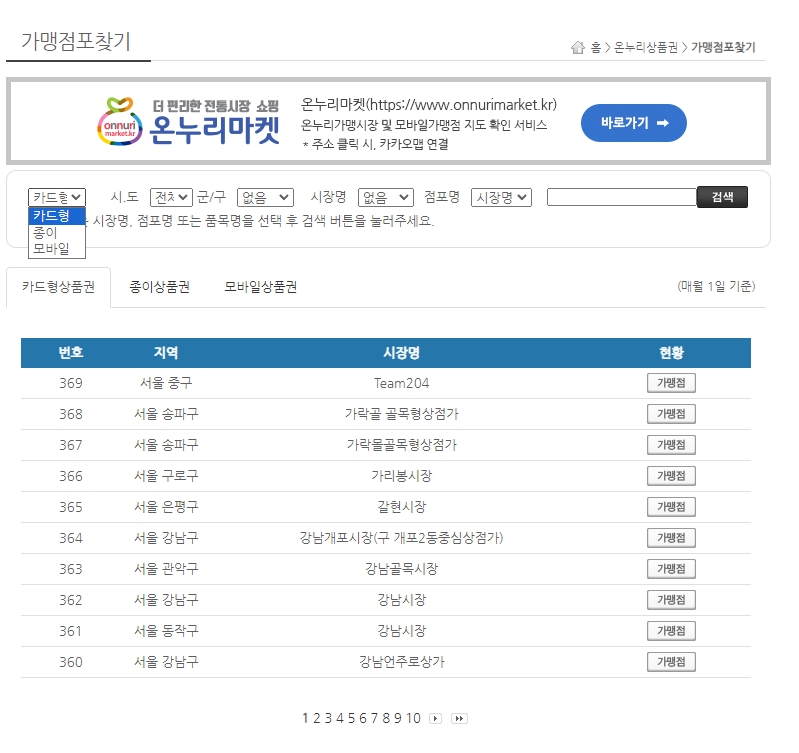Click 홈 breadcrumb link

[x=596, y=47]
